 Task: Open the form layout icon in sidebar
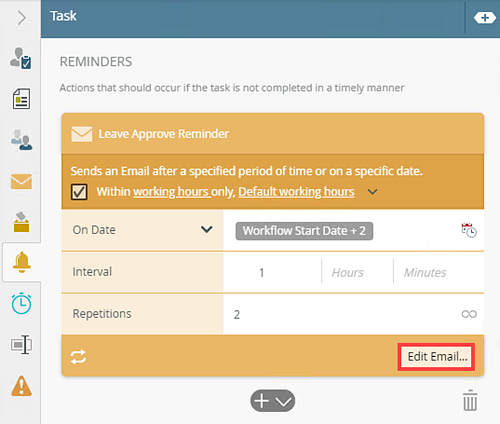[21, 99]
